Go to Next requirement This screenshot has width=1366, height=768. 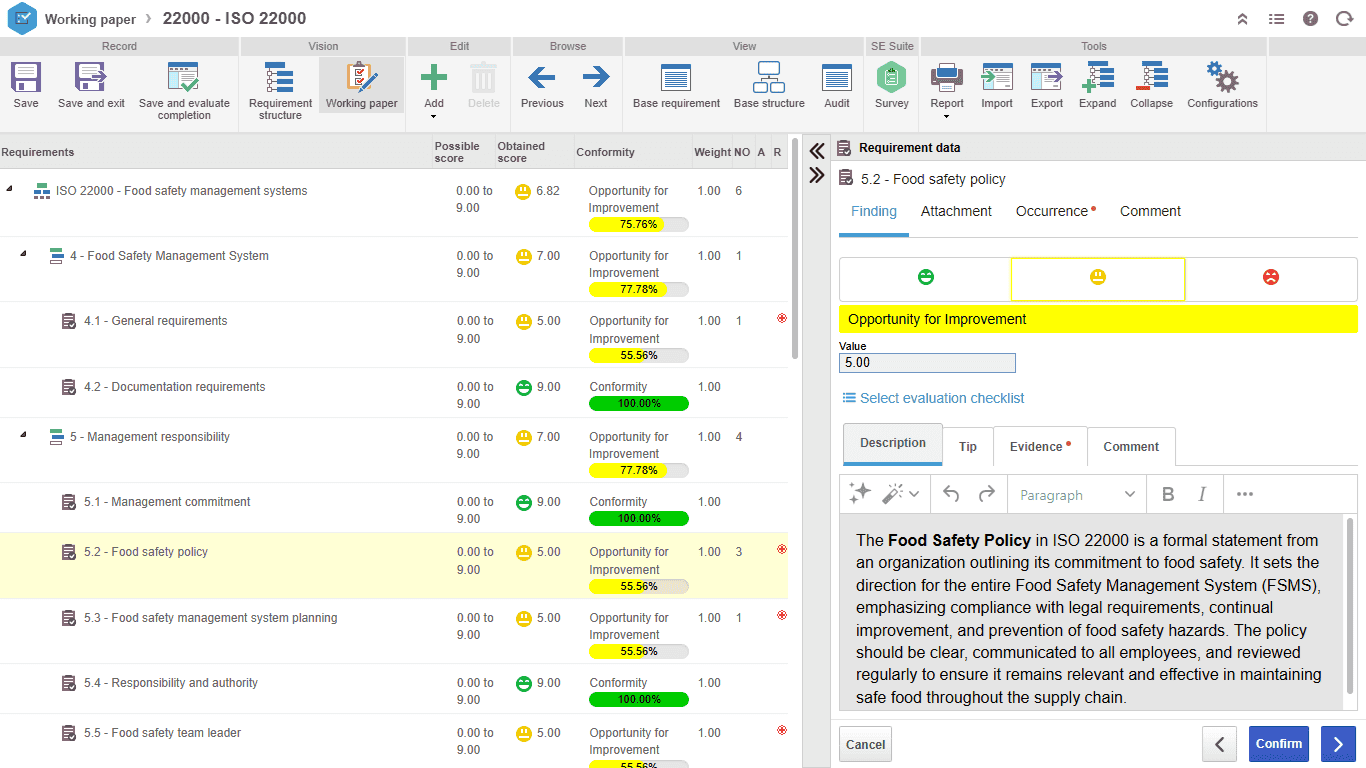(596, 77)
